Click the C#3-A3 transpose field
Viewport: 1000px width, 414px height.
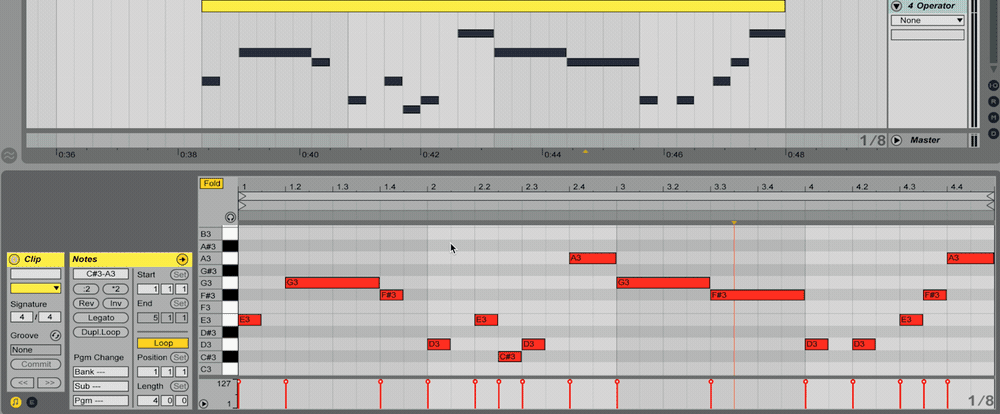101,274
